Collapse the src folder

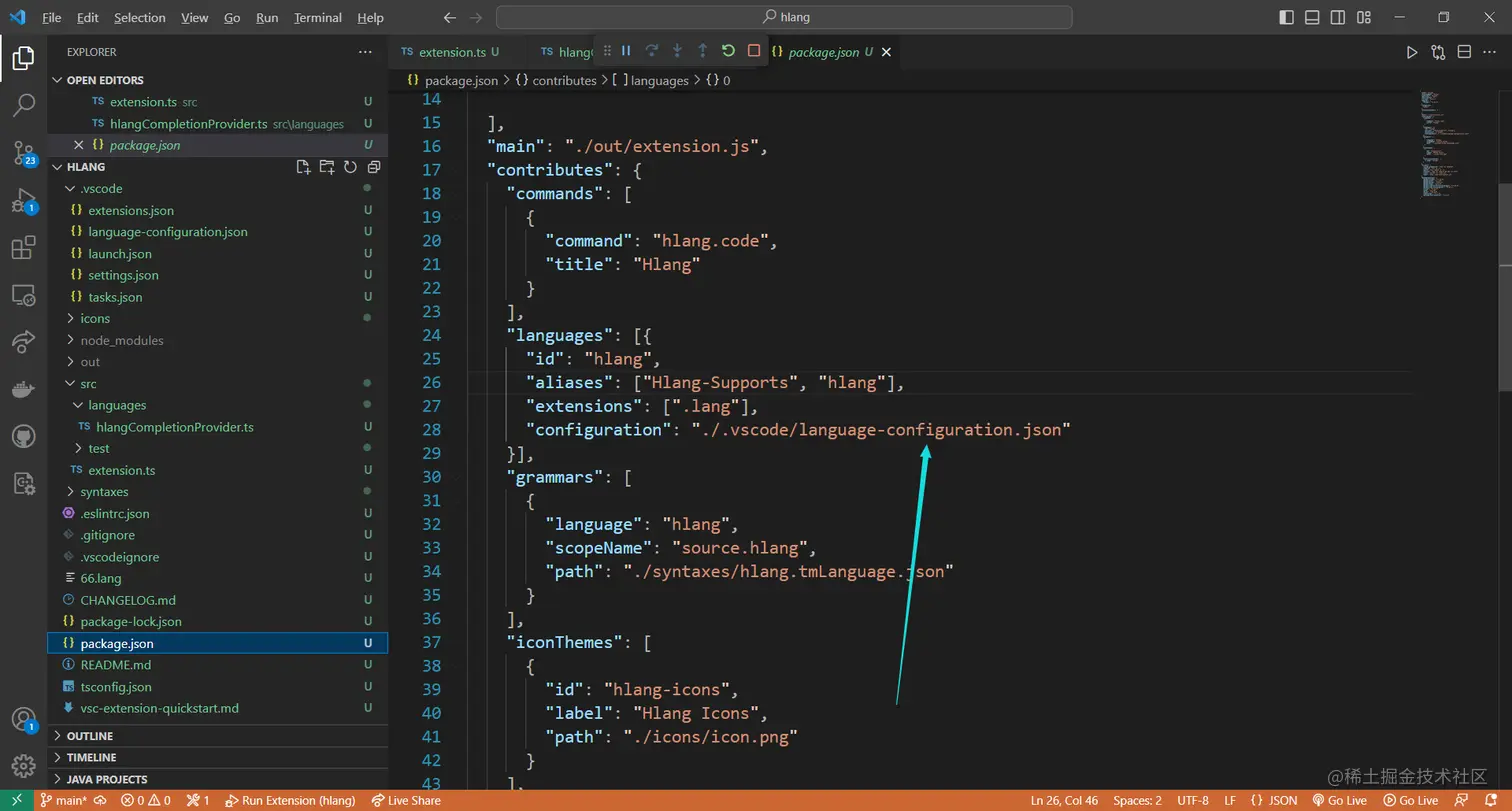pos(218,383)
